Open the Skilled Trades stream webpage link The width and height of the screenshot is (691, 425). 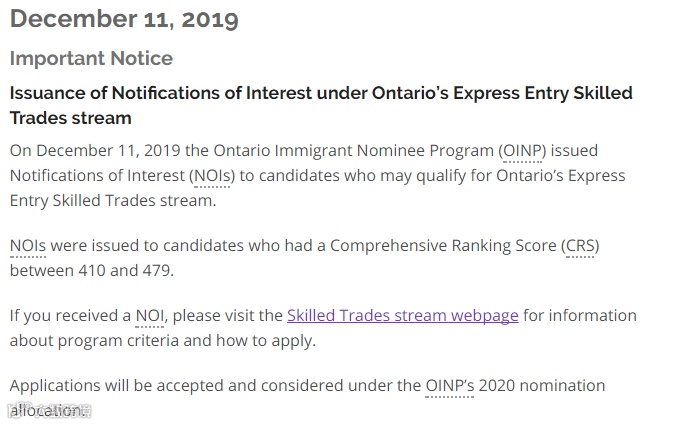pyautogui.click(x=402, y=316)
